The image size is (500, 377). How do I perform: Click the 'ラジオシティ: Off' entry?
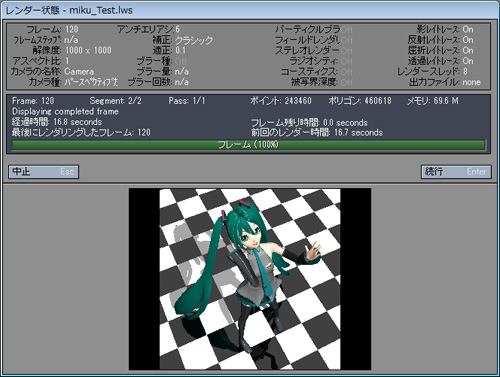[321, 61]
